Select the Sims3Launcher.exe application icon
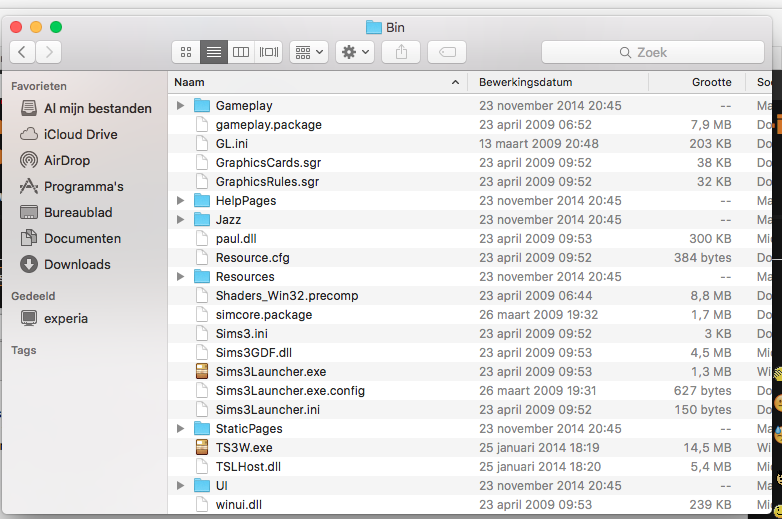Viewport: 782px width, 519px height. [202, 371]
